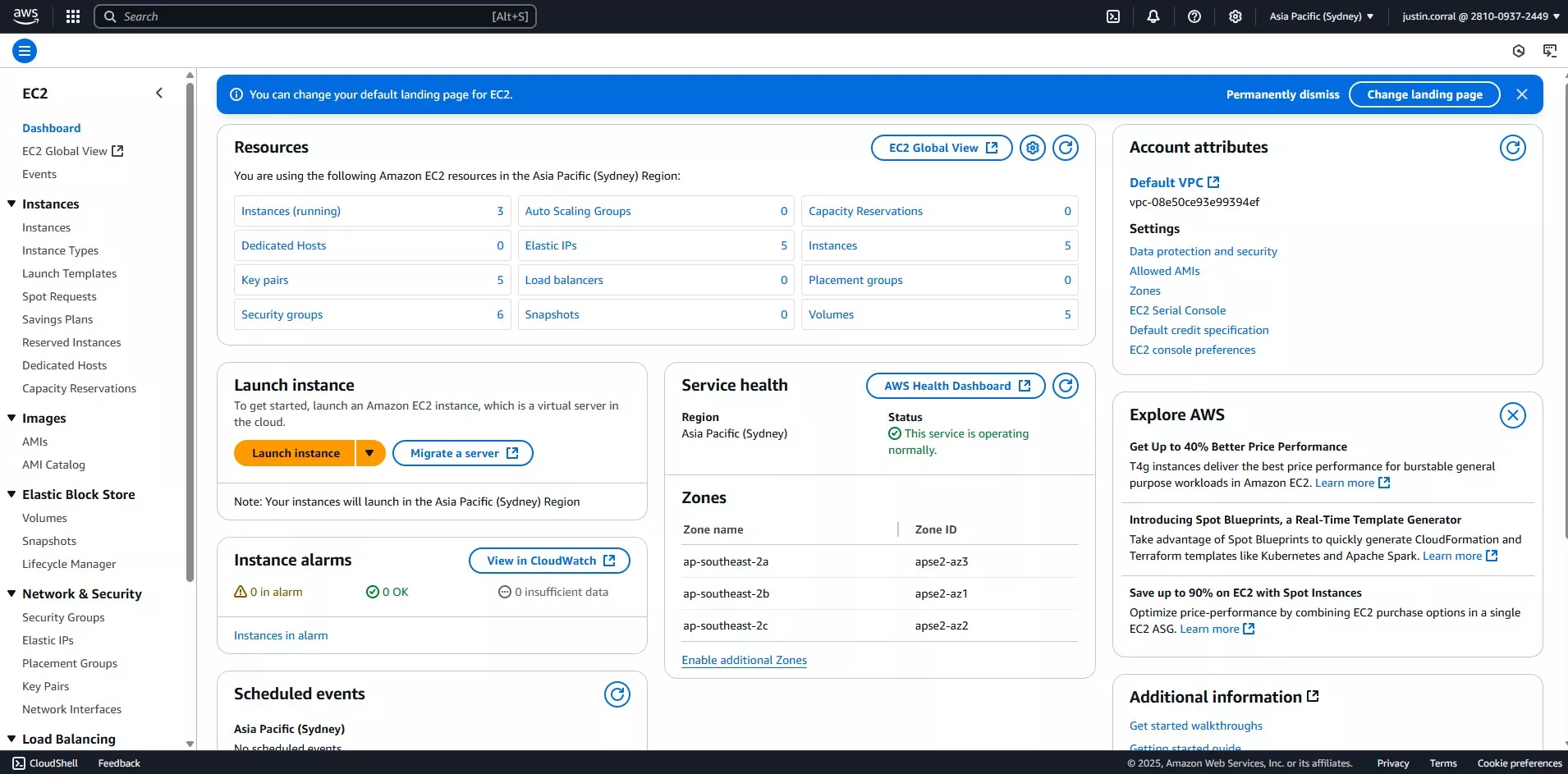Open Security Groups in the sidebar
Viewport: 1568px width, 774px height.
pos(63,617)
